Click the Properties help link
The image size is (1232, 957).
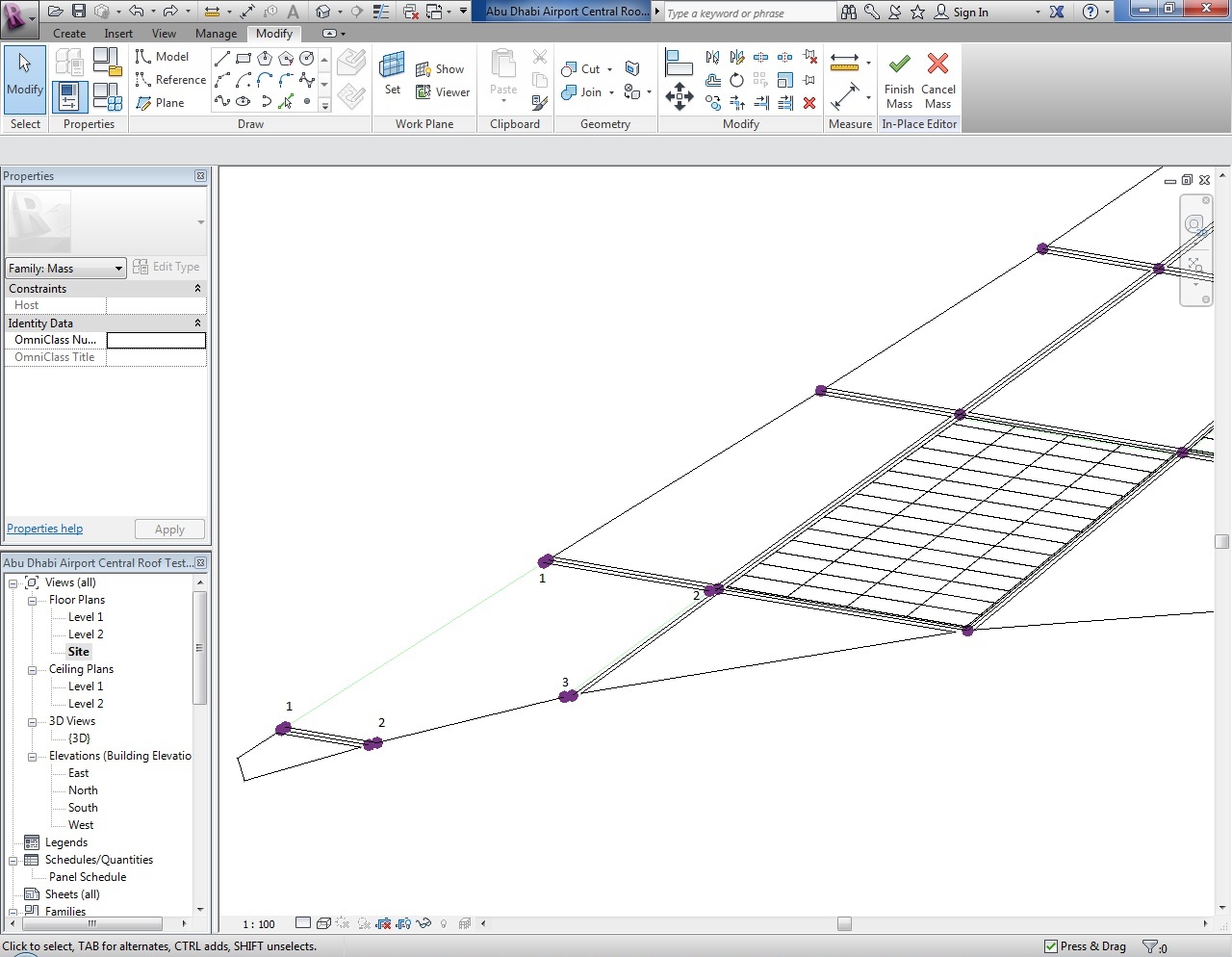click(x=45, y=529)
